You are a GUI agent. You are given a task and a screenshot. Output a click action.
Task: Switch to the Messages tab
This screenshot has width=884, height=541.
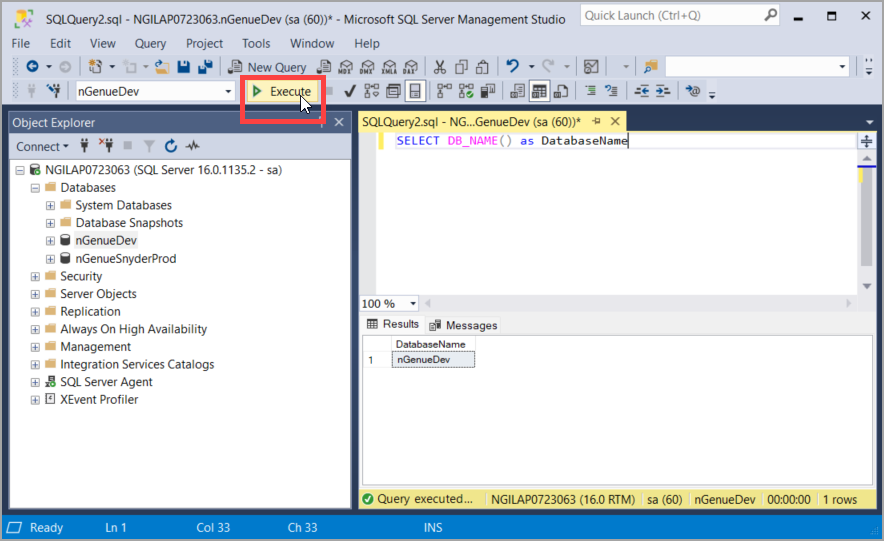tap(463, 325)
